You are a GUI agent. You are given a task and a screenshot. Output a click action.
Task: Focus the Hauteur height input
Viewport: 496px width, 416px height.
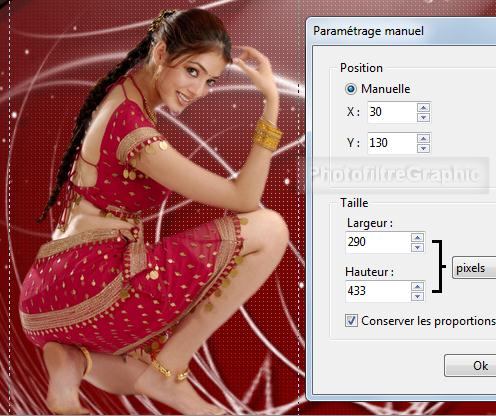378,291
